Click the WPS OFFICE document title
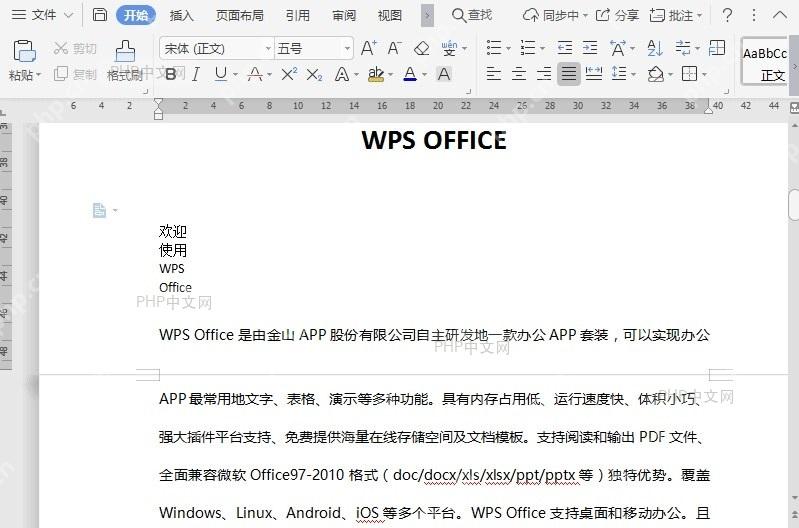This screenshot has height=528, width=799. coord(434,140)
